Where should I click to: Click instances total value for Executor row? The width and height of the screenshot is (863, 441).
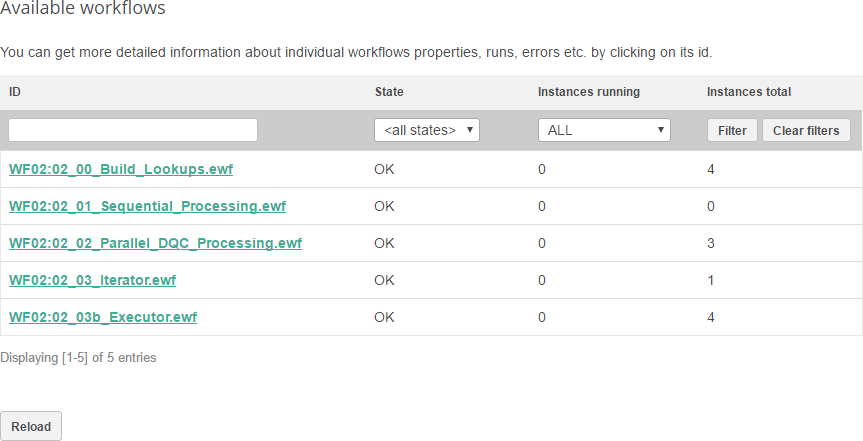pos(711,317)
